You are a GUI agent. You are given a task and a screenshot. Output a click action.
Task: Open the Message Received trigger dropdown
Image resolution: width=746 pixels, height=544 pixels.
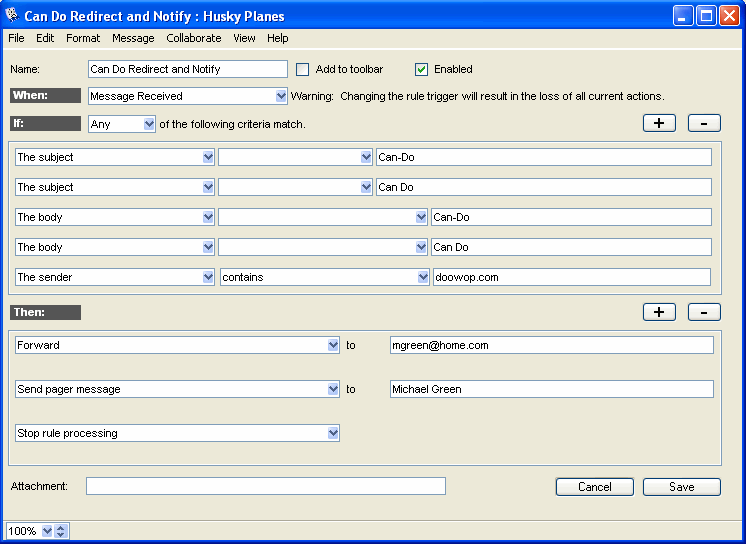(x=281, y=96)
